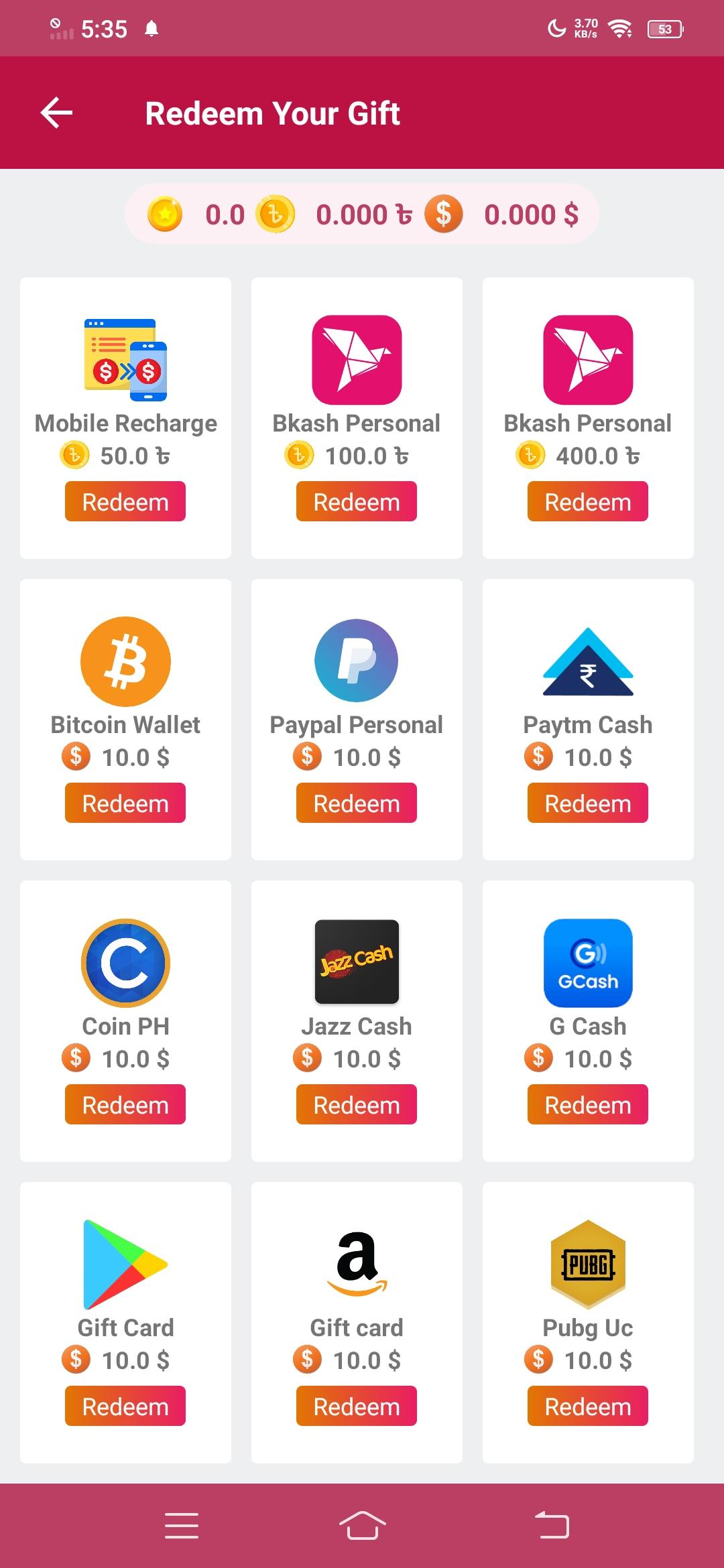
Task: Tap the Mobile Recharge icon
Action: click(125, 360)
